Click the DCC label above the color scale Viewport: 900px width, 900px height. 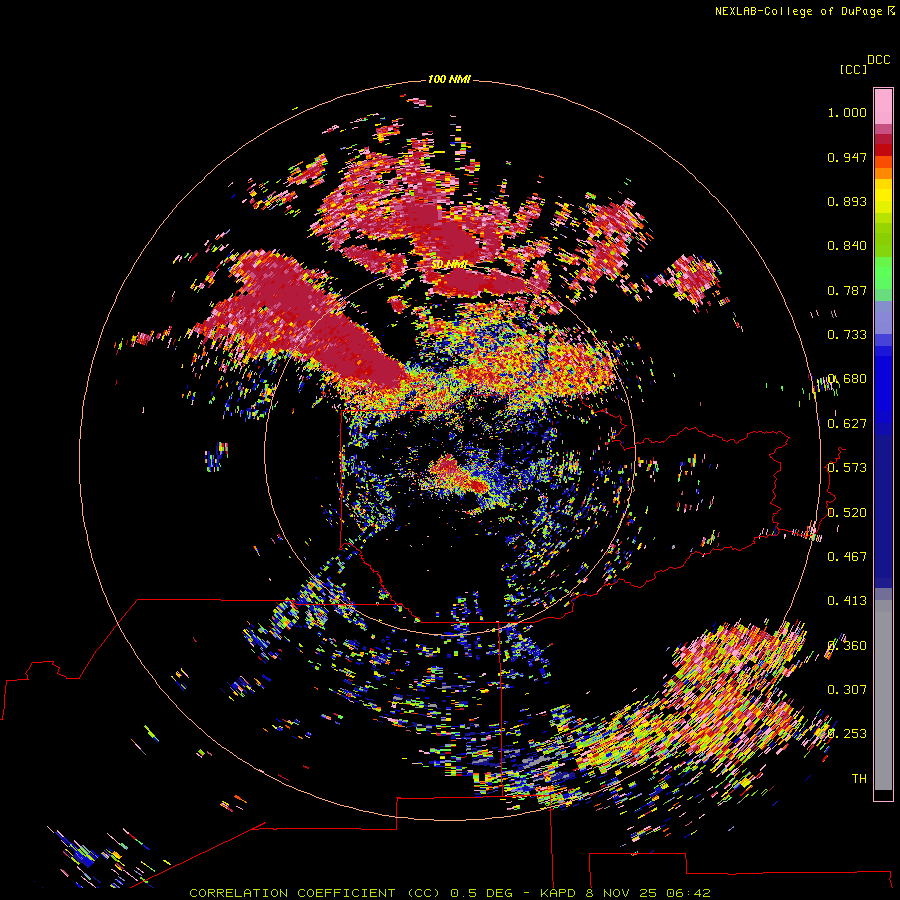[x=878, y=60]
